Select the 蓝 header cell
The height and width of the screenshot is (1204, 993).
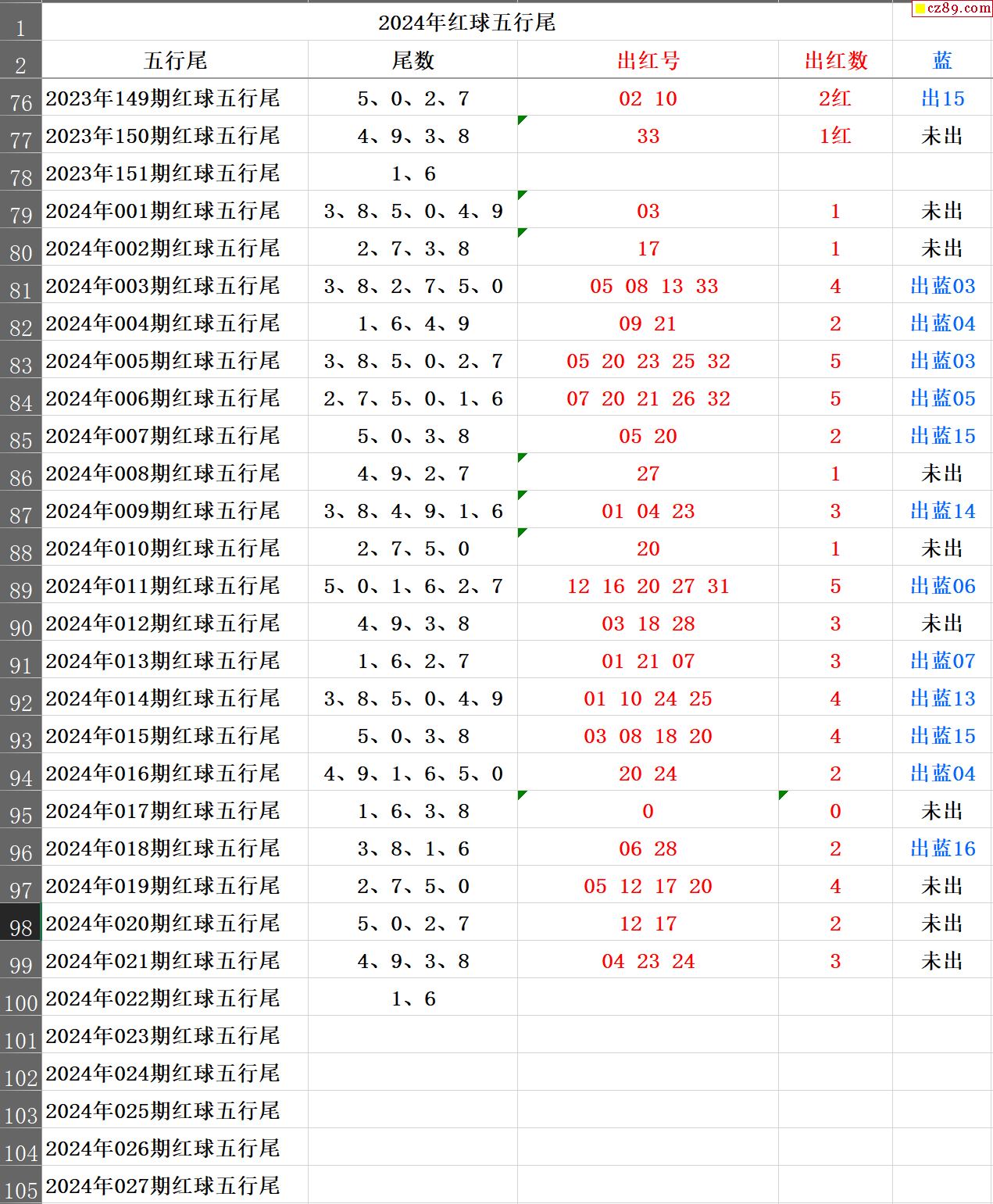[942, 61]
